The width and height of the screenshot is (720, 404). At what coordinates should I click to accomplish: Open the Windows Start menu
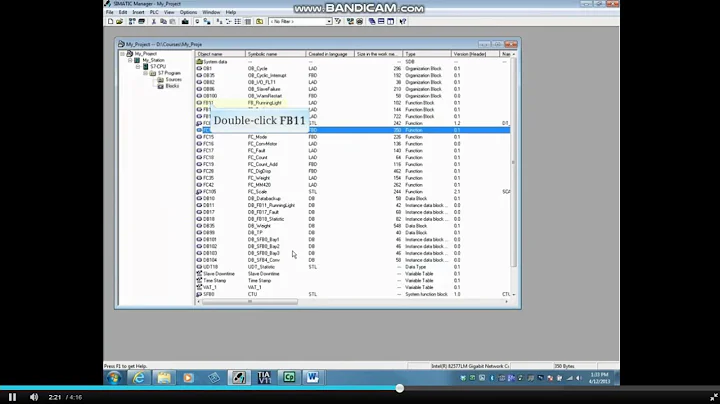point(114,377)
